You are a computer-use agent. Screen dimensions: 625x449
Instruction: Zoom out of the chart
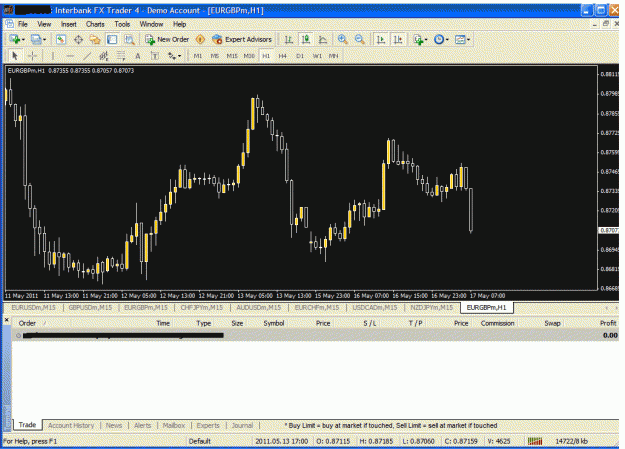tap(360, 39)
